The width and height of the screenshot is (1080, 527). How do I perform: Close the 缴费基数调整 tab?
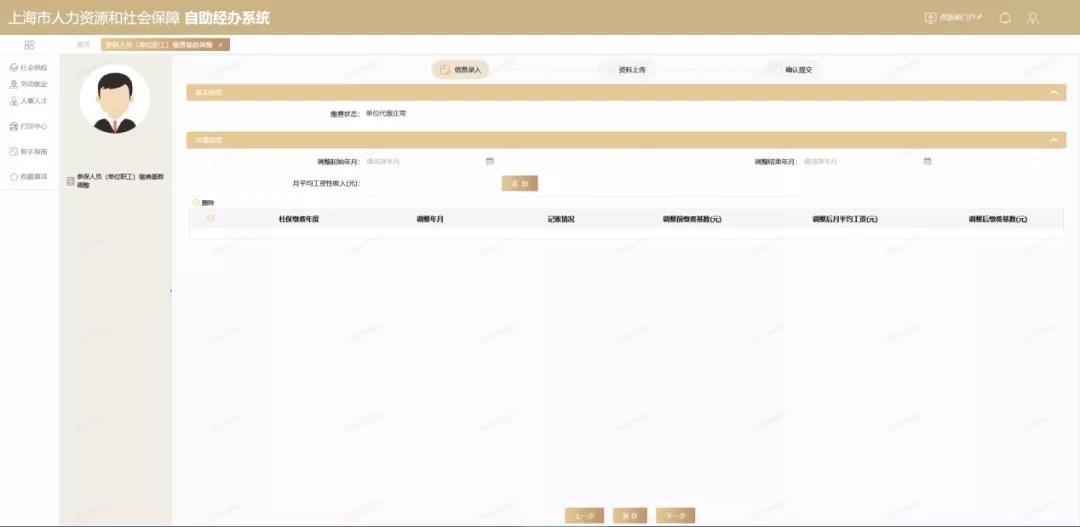coord(221,45)
